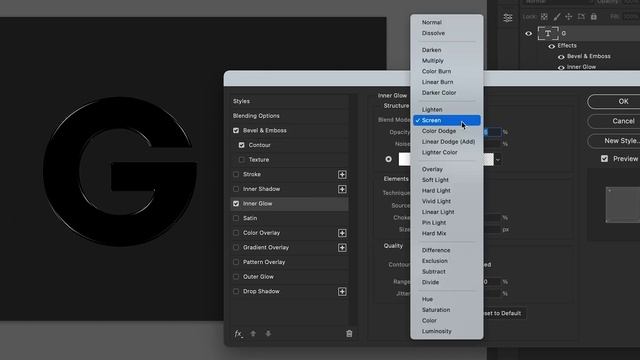Screen dimensions: 640x360
Task: Toggle the Inner Glow checkbox
Action: (236, 204)
